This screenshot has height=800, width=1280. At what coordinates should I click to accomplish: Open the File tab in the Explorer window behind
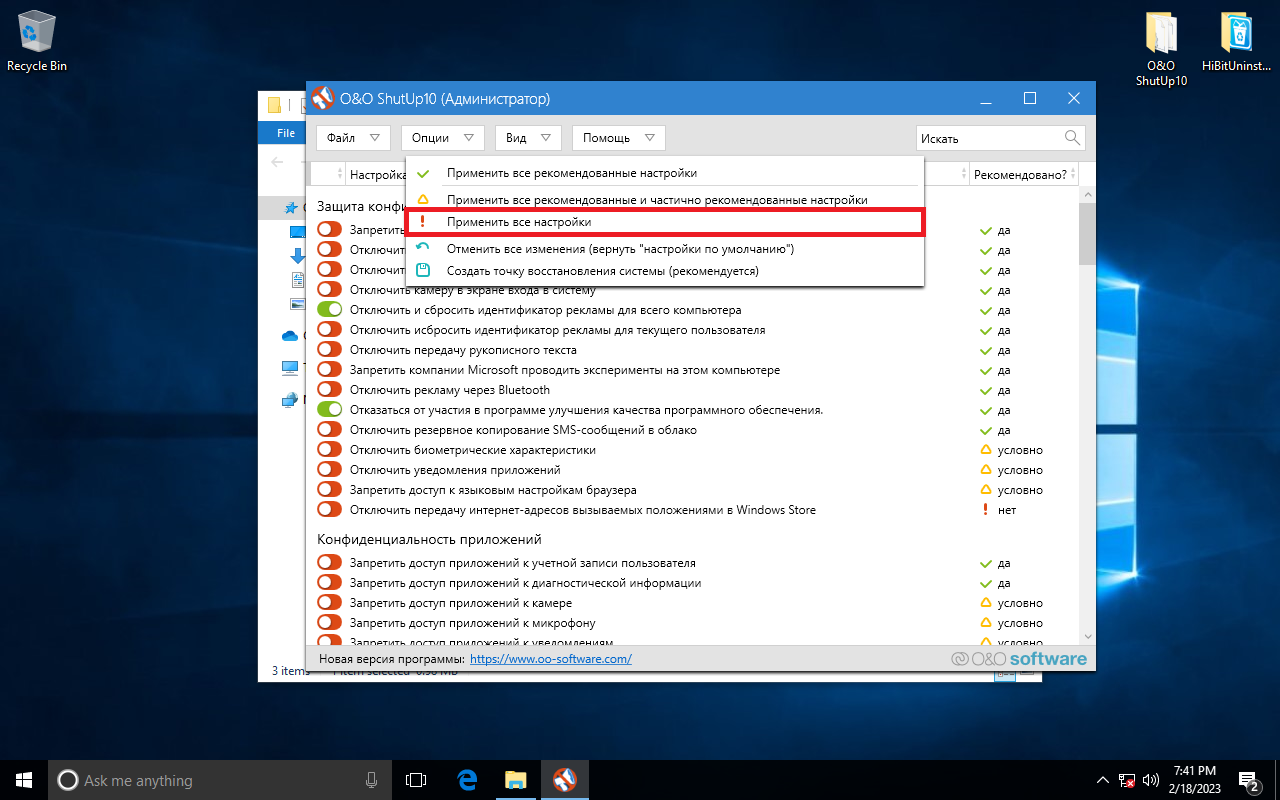point(285,133)
